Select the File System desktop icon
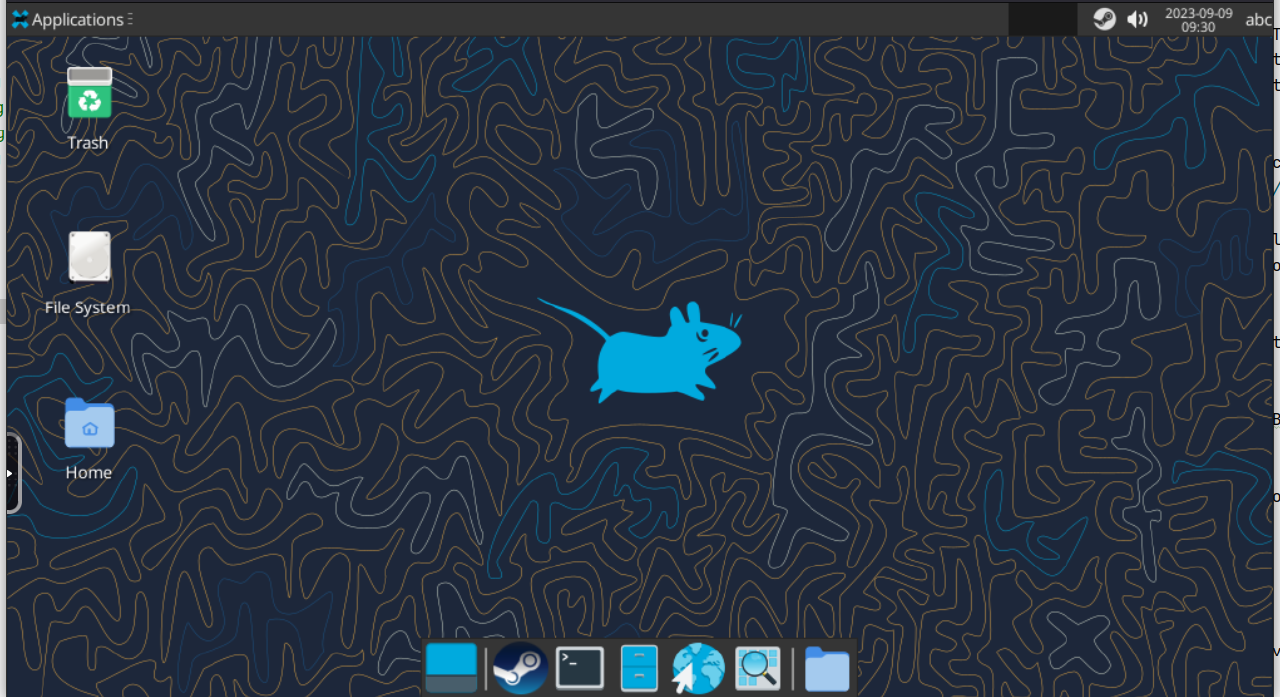 [x=88, y=272]
